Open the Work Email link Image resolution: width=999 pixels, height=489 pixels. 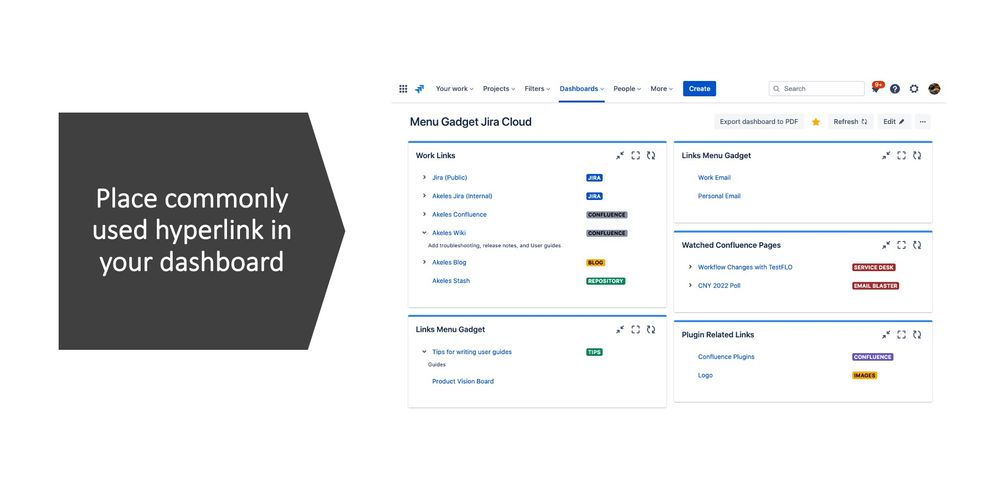click(x=714, y=178)
